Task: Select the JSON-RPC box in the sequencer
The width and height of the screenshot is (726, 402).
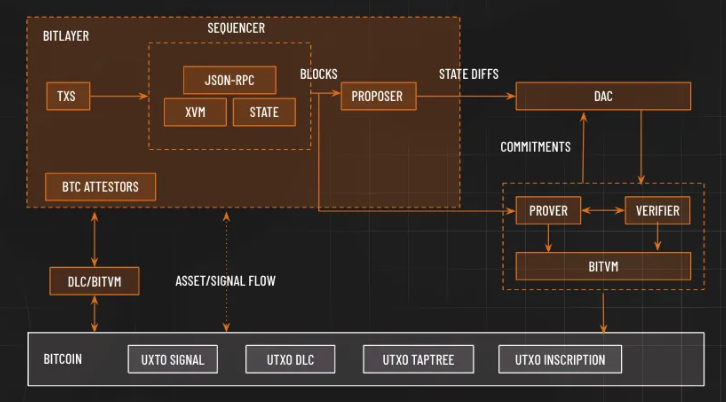Action: coord(229,80)
